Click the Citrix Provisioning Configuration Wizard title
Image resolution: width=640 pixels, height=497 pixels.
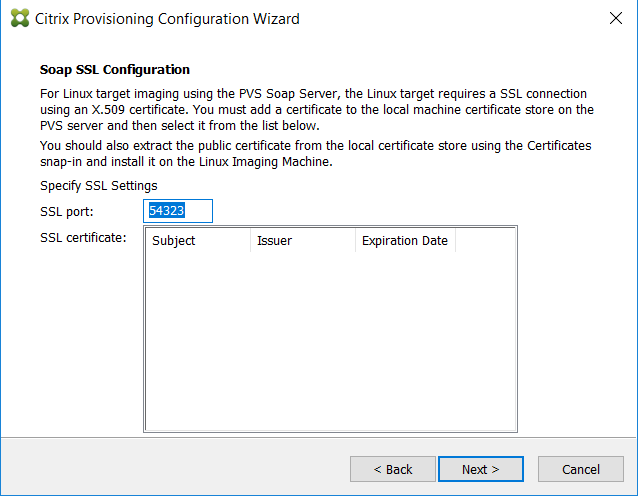coord(167,19)
